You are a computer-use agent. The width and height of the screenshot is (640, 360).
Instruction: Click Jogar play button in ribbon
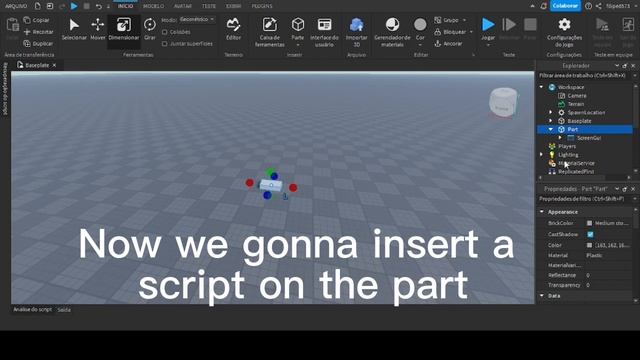[x=488, y=24]
